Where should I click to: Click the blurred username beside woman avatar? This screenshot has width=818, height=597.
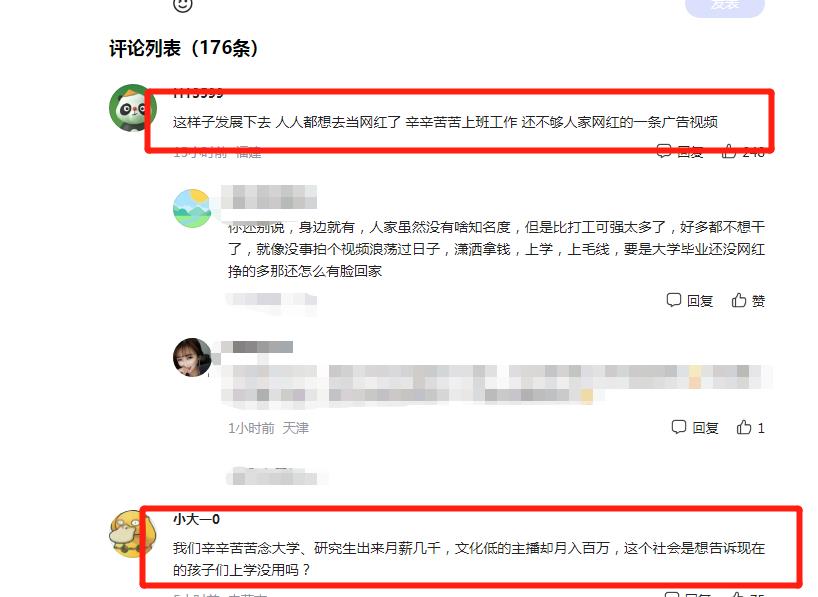tap(257, 347)
